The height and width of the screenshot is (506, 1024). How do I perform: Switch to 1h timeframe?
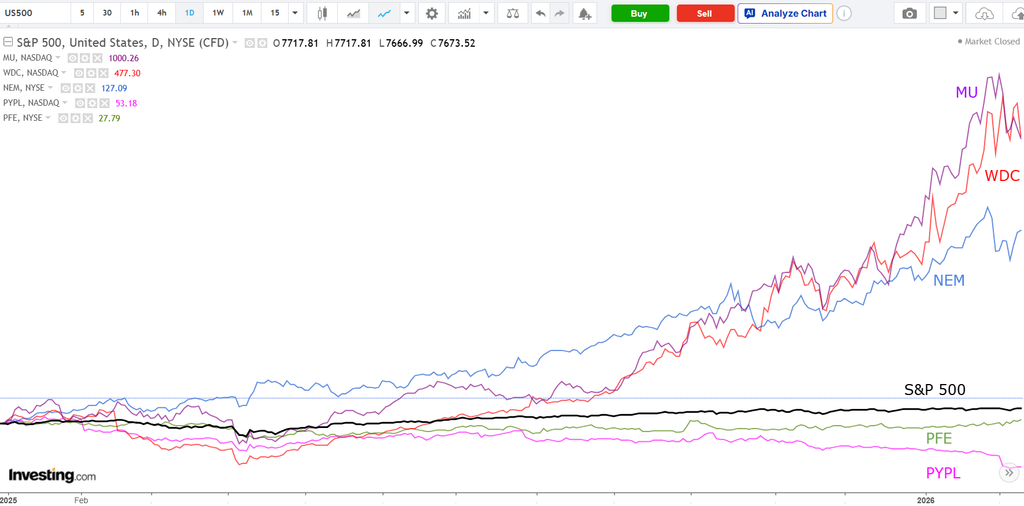tap(134, 13)
